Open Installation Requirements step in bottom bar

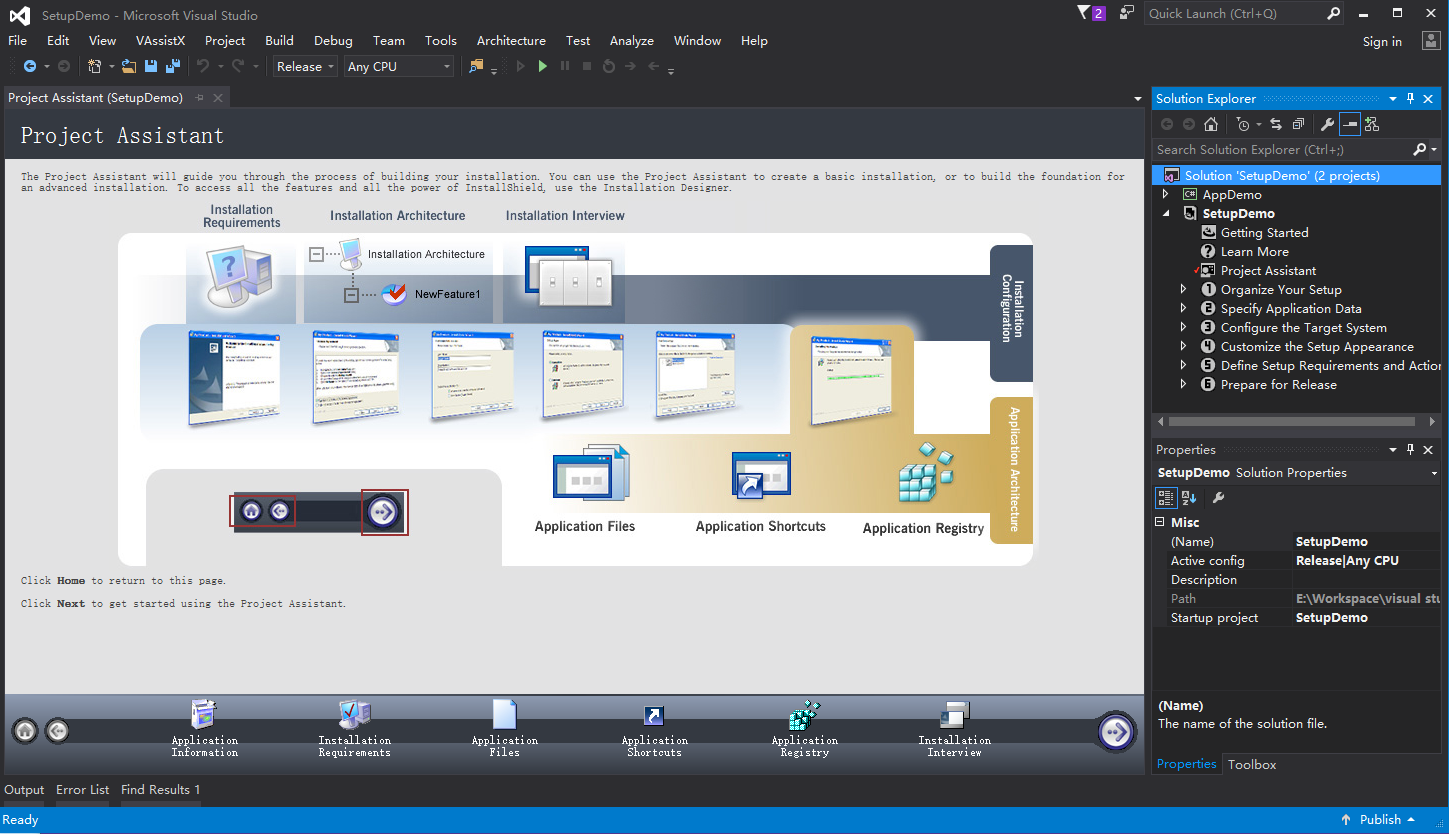(354, 714)
